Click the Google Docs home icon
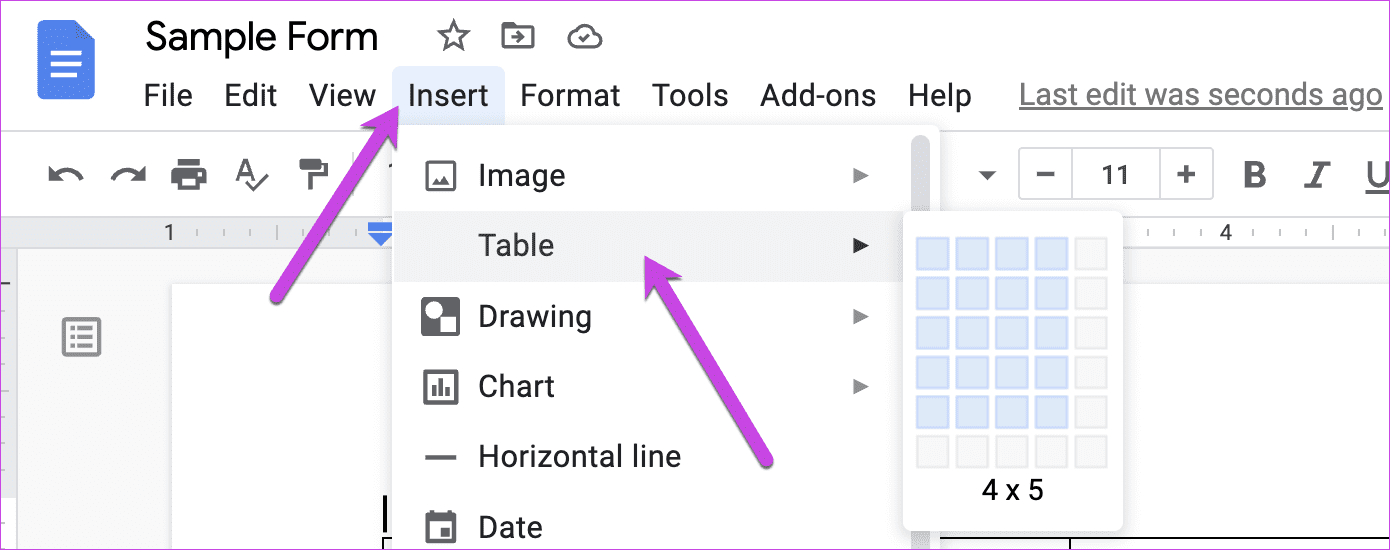Image resolution: width=1390 pixels, height=550 pixels. click(x=66, y=60)
